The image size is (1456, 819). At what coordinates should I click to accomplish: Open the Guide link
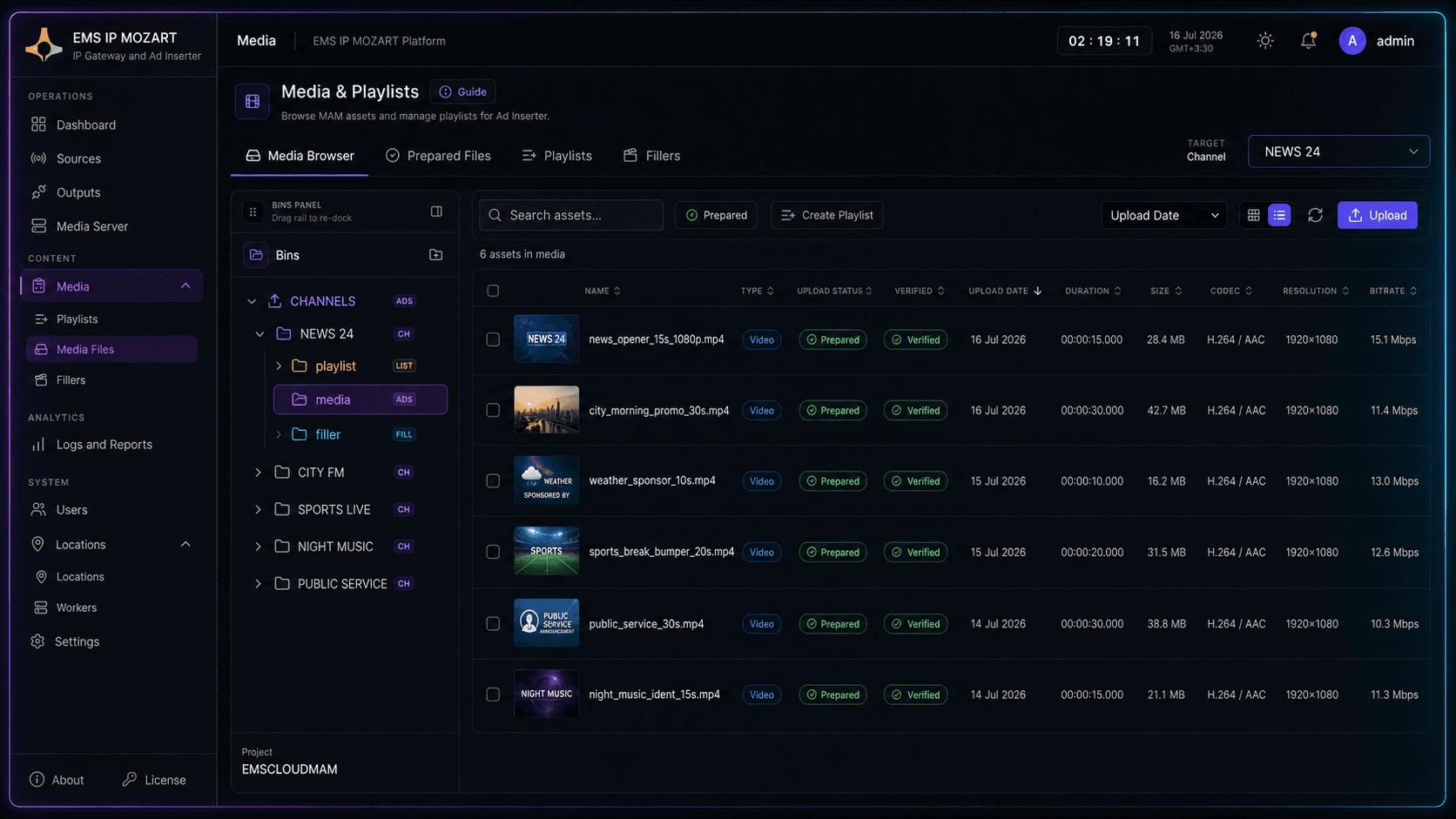462,91
